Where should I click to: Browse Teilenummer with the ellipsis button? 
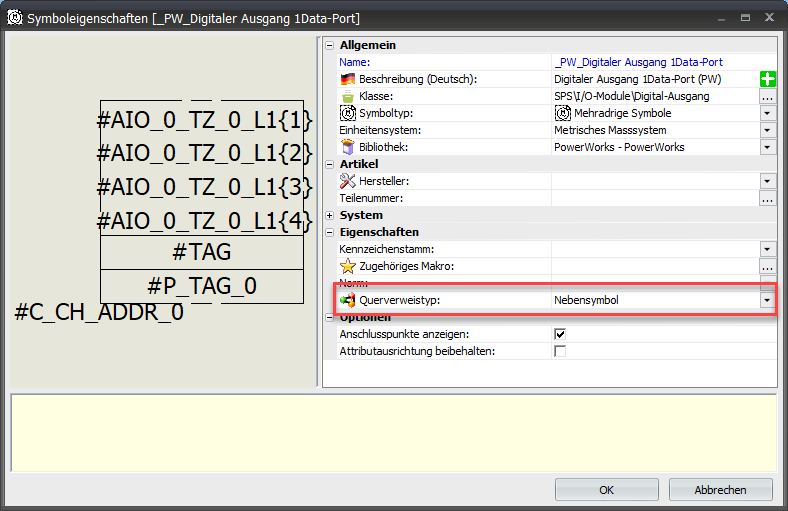click(x=767, y=198)
